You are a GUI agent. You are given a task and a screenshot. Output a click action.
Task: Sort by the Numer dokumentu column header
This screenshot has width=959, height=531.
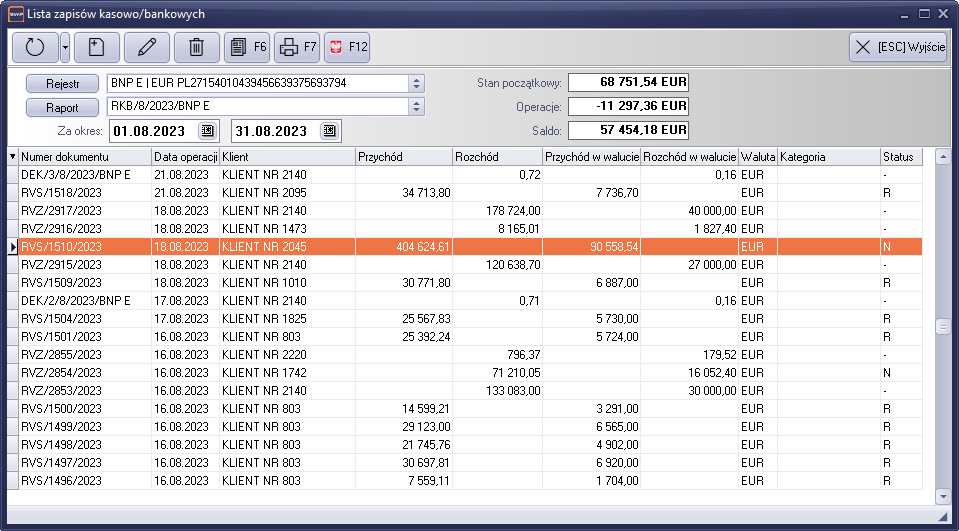coord(84,157)
